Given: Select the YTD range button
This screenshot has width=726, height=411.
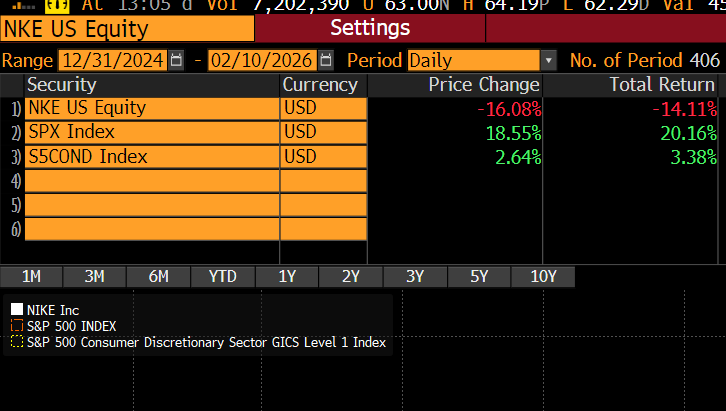Looking at the screenshot, I should pos(223,276).
